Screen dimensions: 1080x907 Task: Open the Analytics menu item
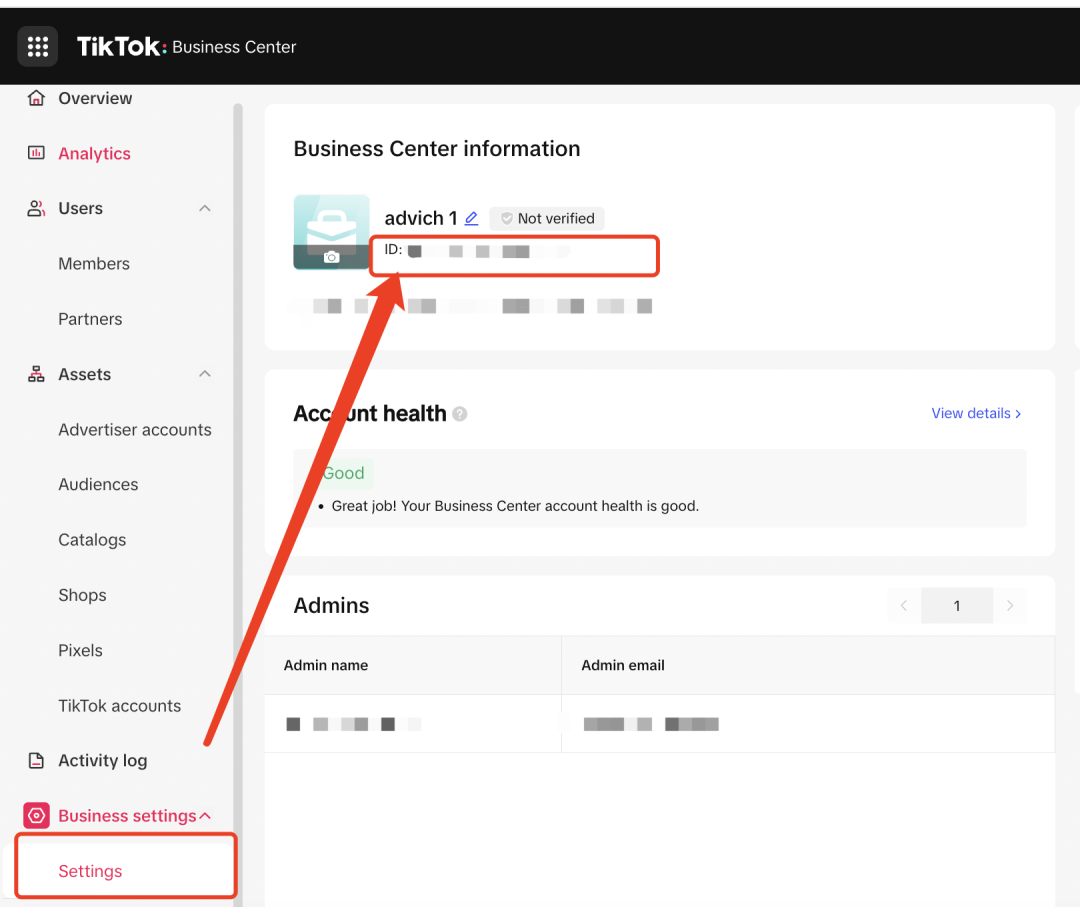tap(94, 153)
